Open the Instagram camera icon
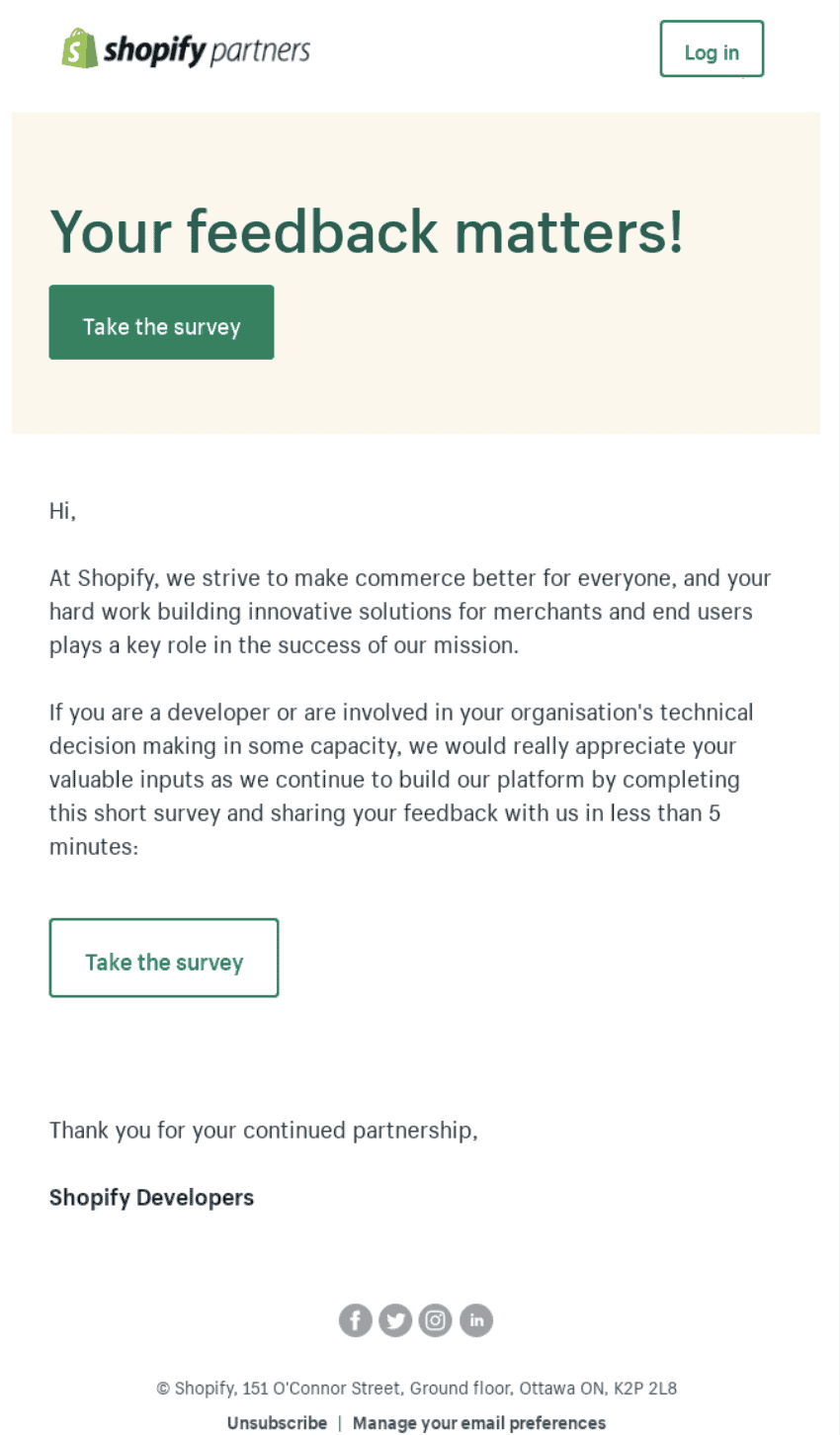Image resolution: width=840 pixels, height=1435 pixels. click(435, 1319)
